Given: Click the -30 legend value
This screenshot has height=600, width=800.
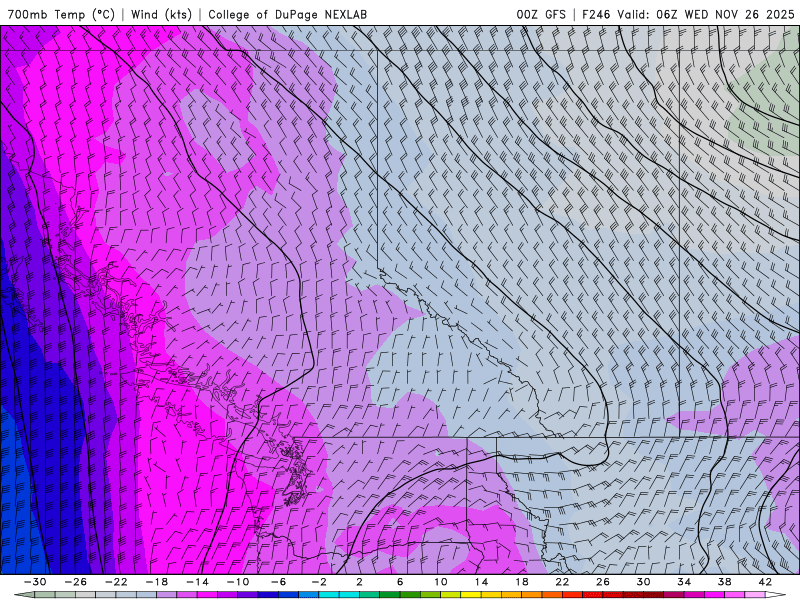Looking at the screenshot, I should (x=35, y=582).
